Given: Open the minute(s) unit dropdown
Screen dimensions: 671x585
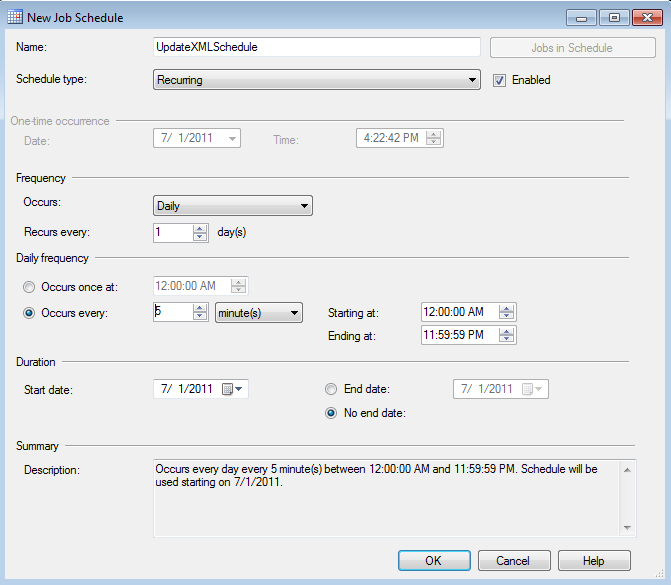Looking at the screenshot, I should [259, 313].
